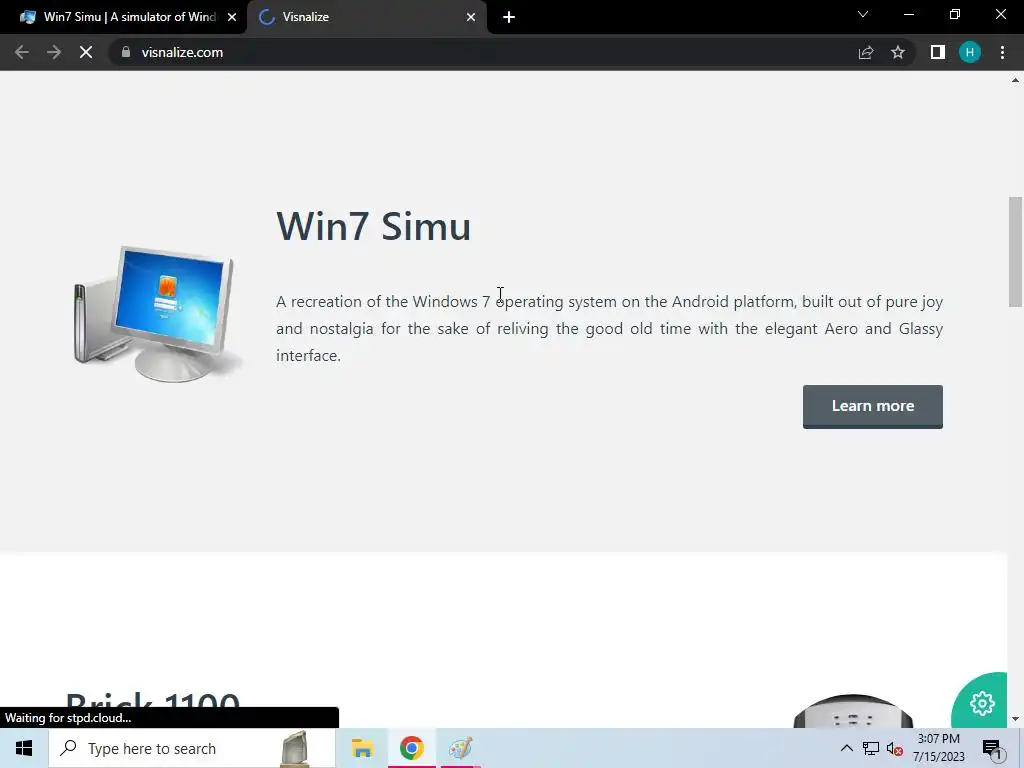1024x768 pixels.
Task: Focus the visnalize.com address bar
Action: point(483,52)
